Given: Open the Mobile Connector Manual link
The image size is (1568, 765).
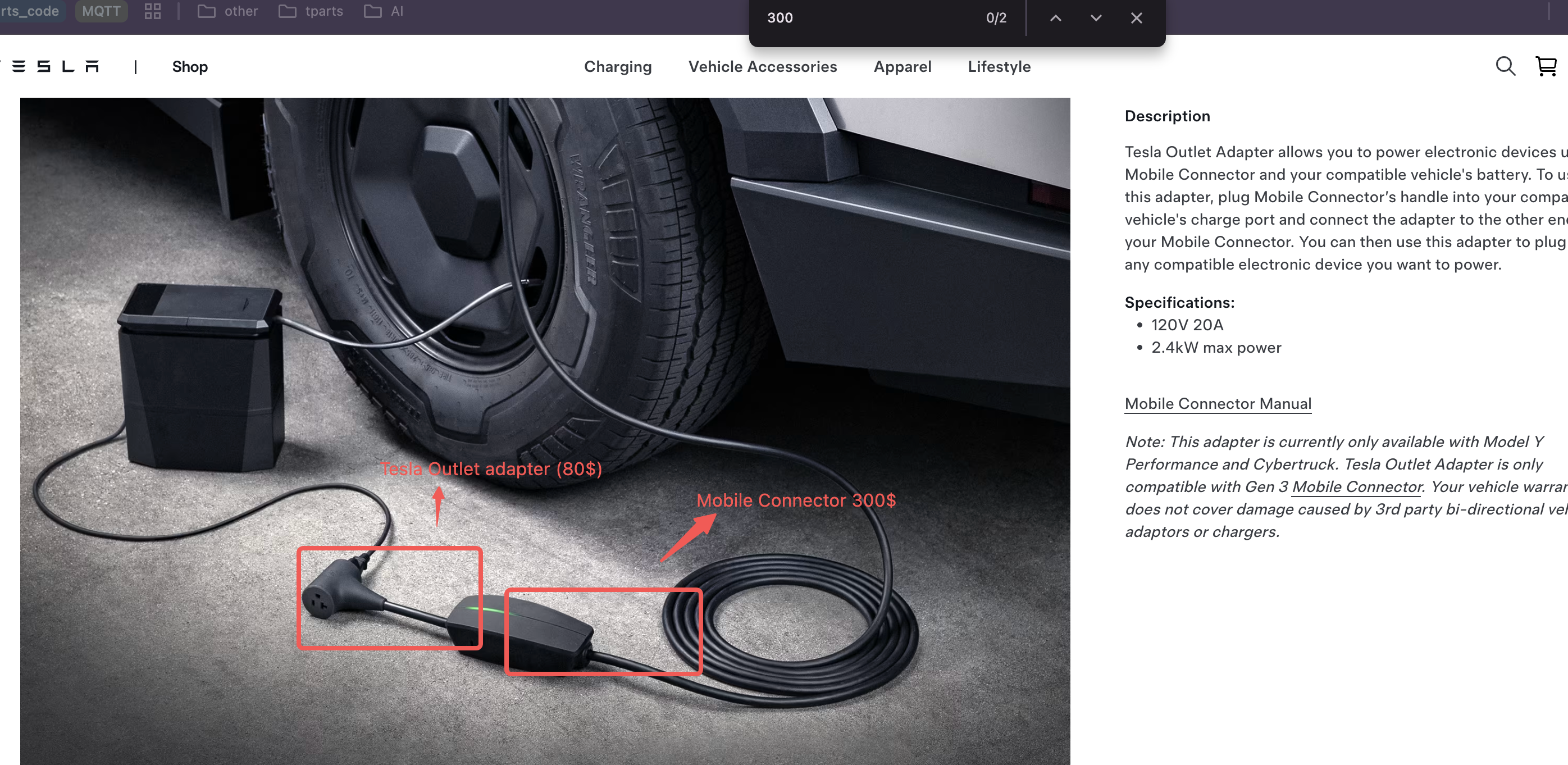Looking at the screenshot, I should 1218,403.
